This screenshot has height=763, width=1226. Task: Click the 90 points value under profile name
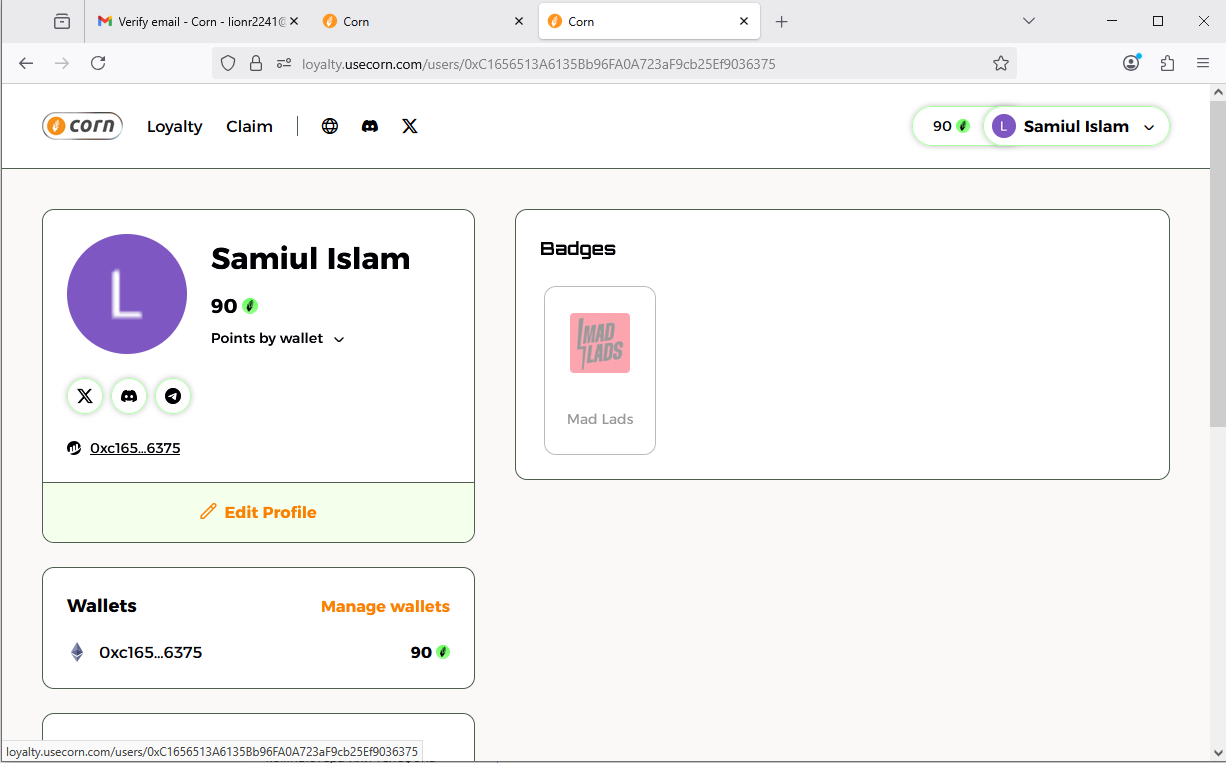(x=234, y=306)
